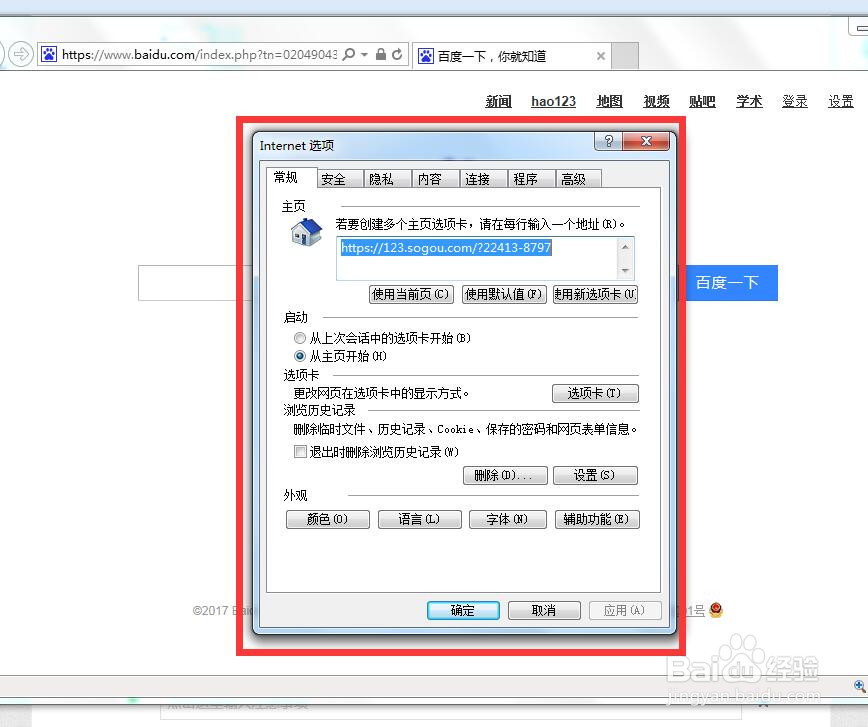
Task: Click the refresh icon in address bar
Action: point(397,54)
